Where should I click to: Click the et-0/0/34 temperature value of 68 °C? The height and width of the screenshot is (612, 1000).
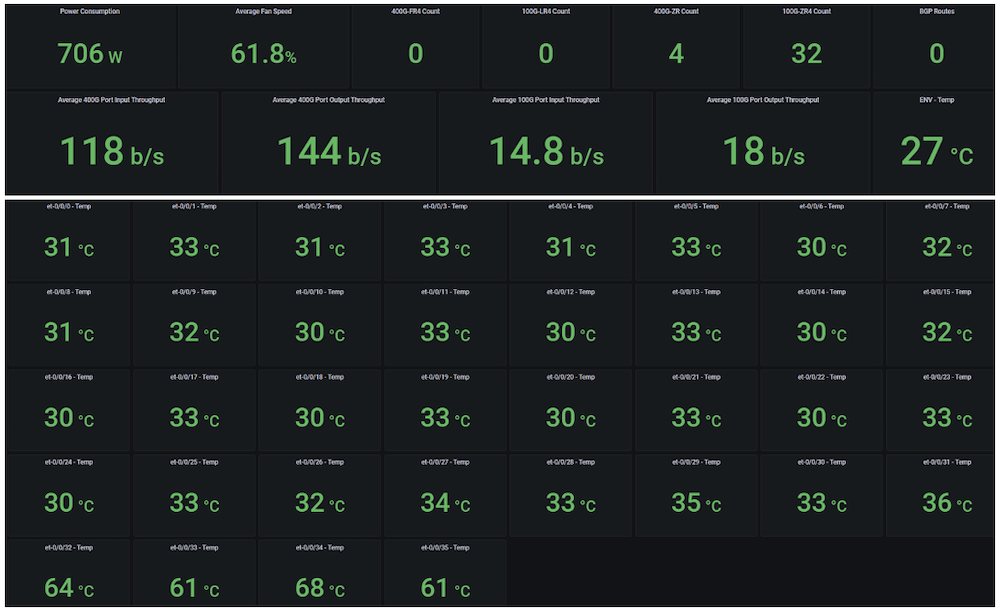click(x=319, y=588)
